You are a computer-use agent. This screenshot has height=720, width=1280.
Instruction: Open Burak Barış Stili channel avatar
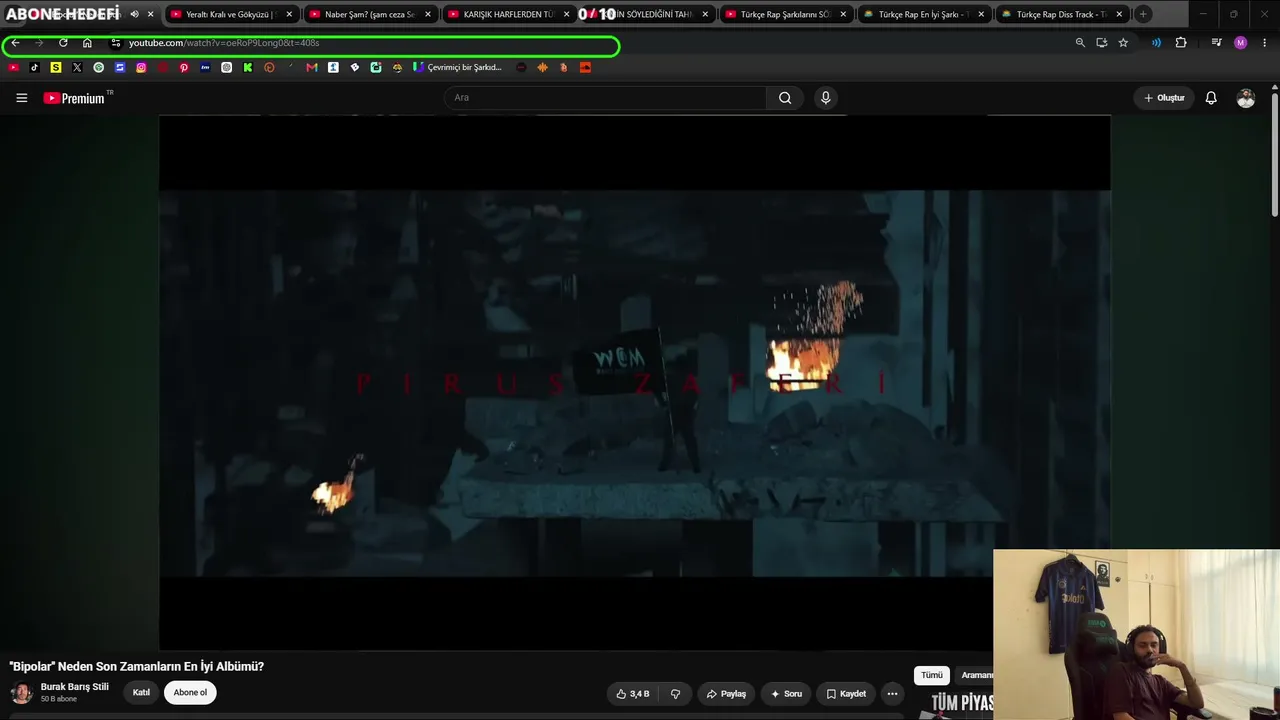(x=21, y=693)
